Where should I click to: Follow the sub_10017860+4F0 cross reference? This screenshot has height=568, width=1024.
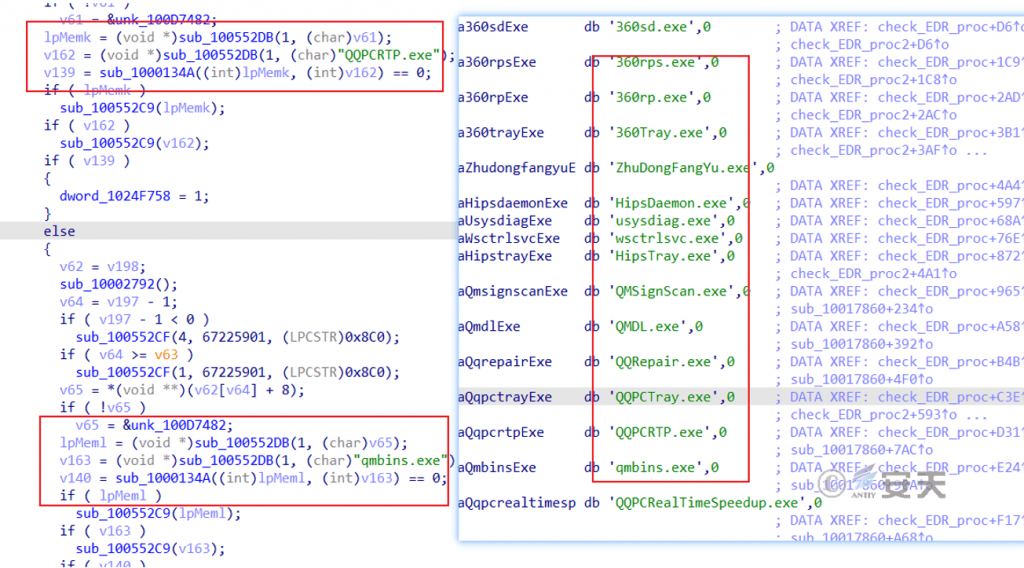pyautogui.click(x=862, y=379)
